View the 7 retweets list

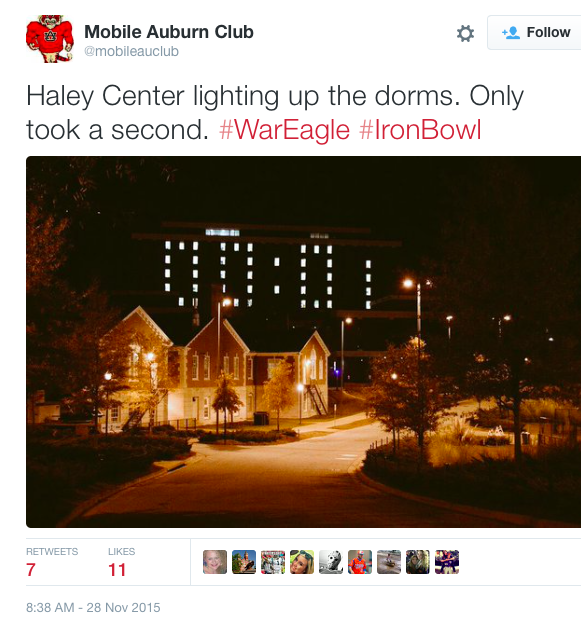52,563
